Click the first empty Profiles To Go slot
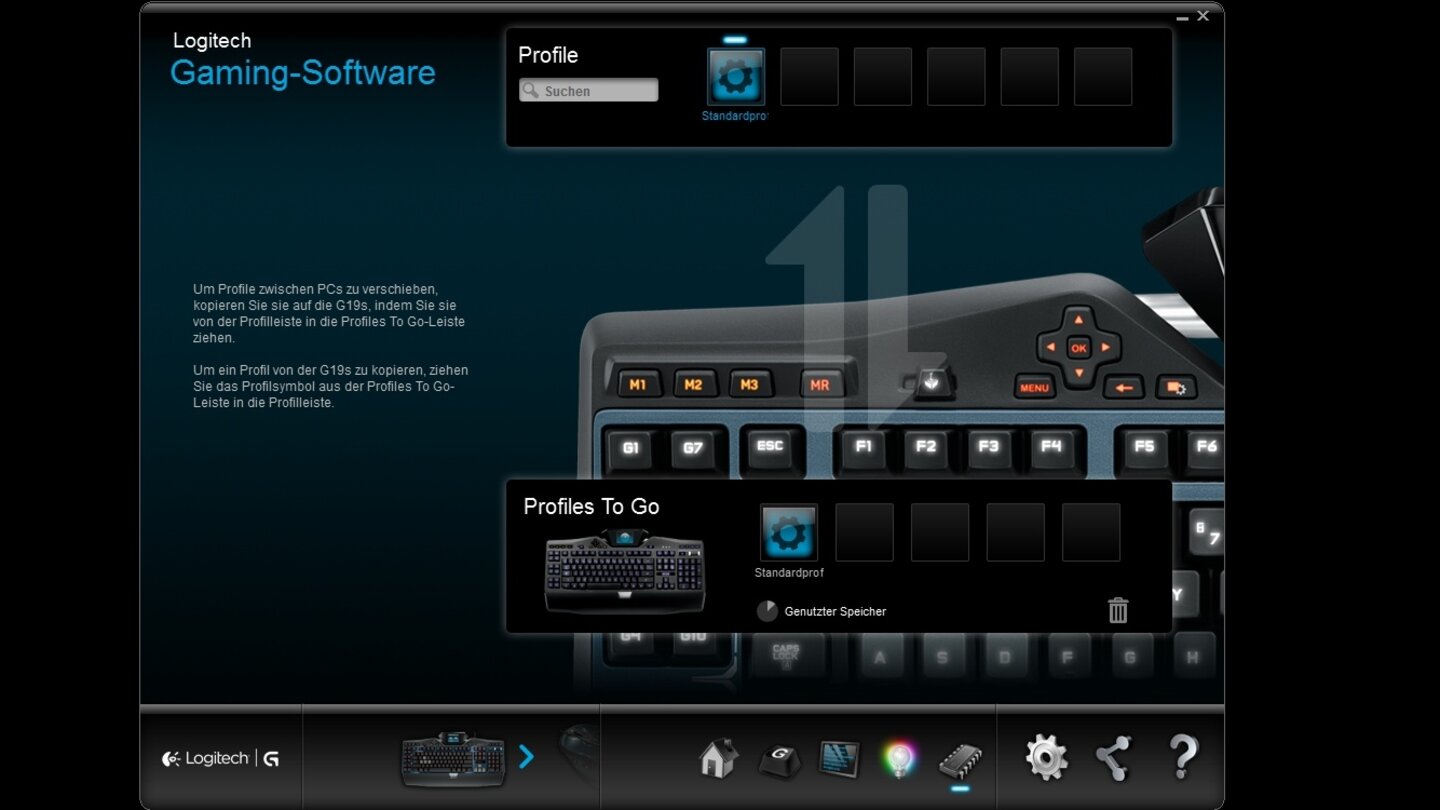 [865, 532]
